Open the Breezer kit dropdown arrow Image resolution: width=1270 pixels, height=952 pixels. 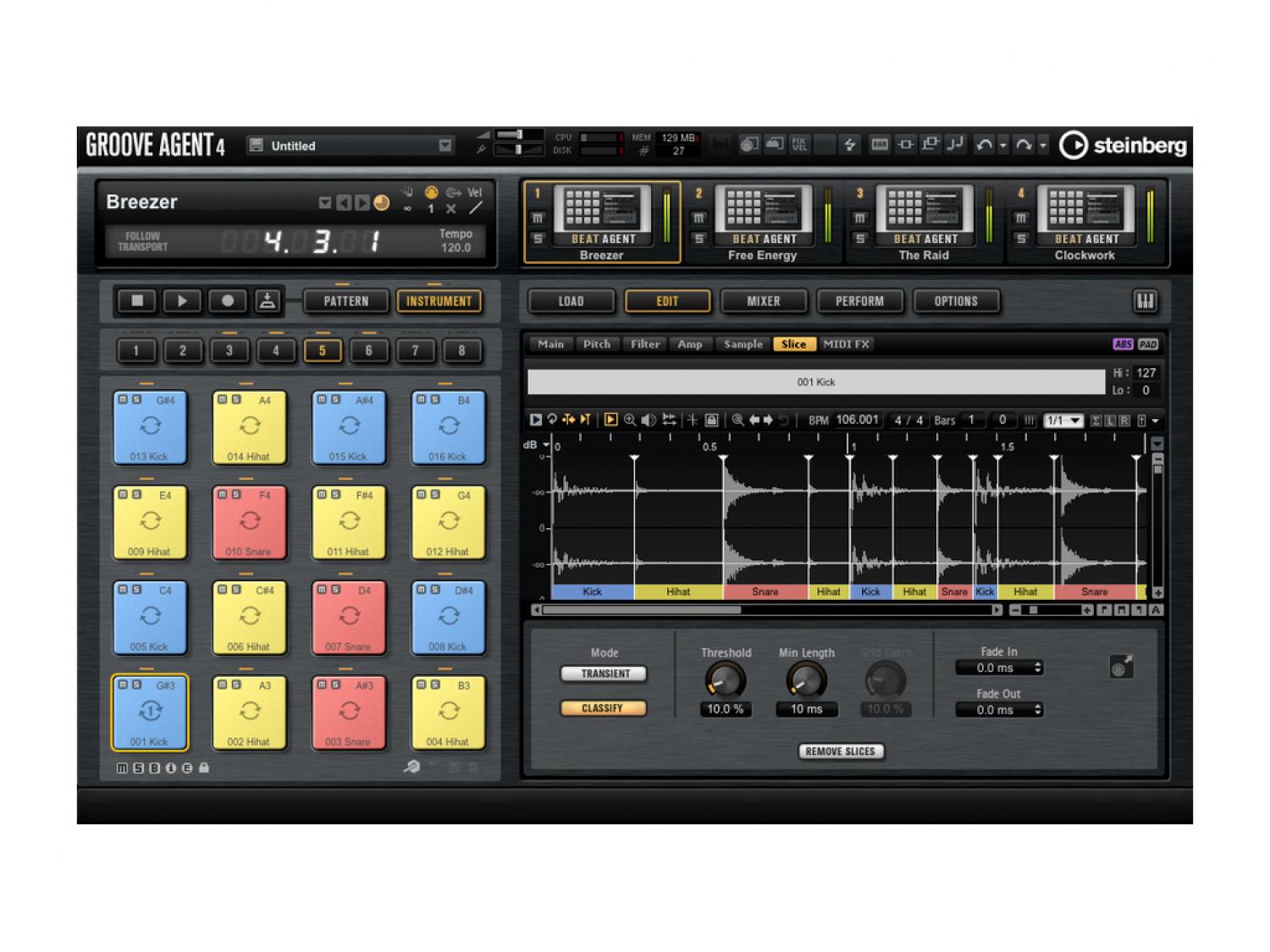[324, 203]
